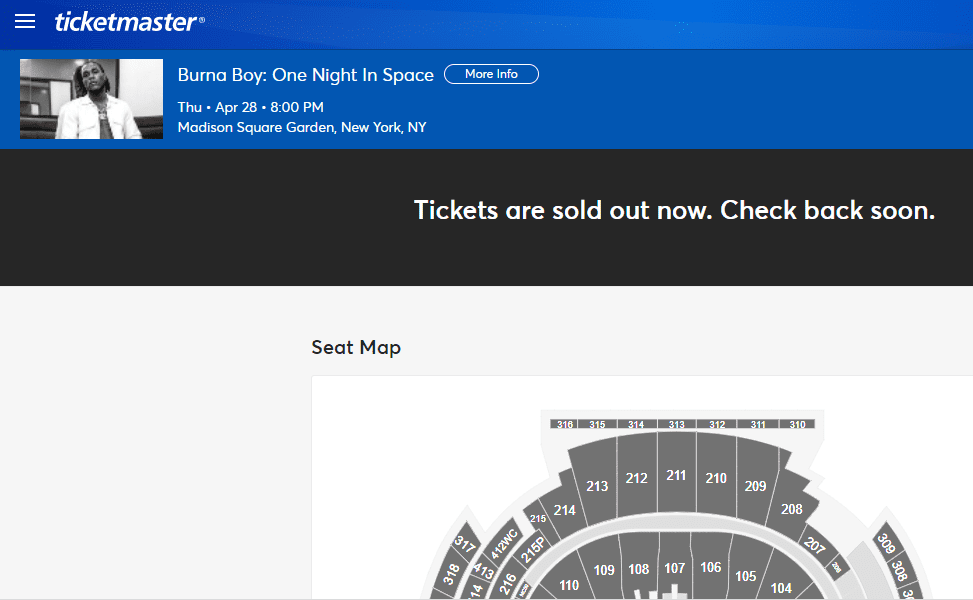This screenshot has height=600, width=973.
Task: Select section 210 on the seat map
Action: tap(716, 478)
